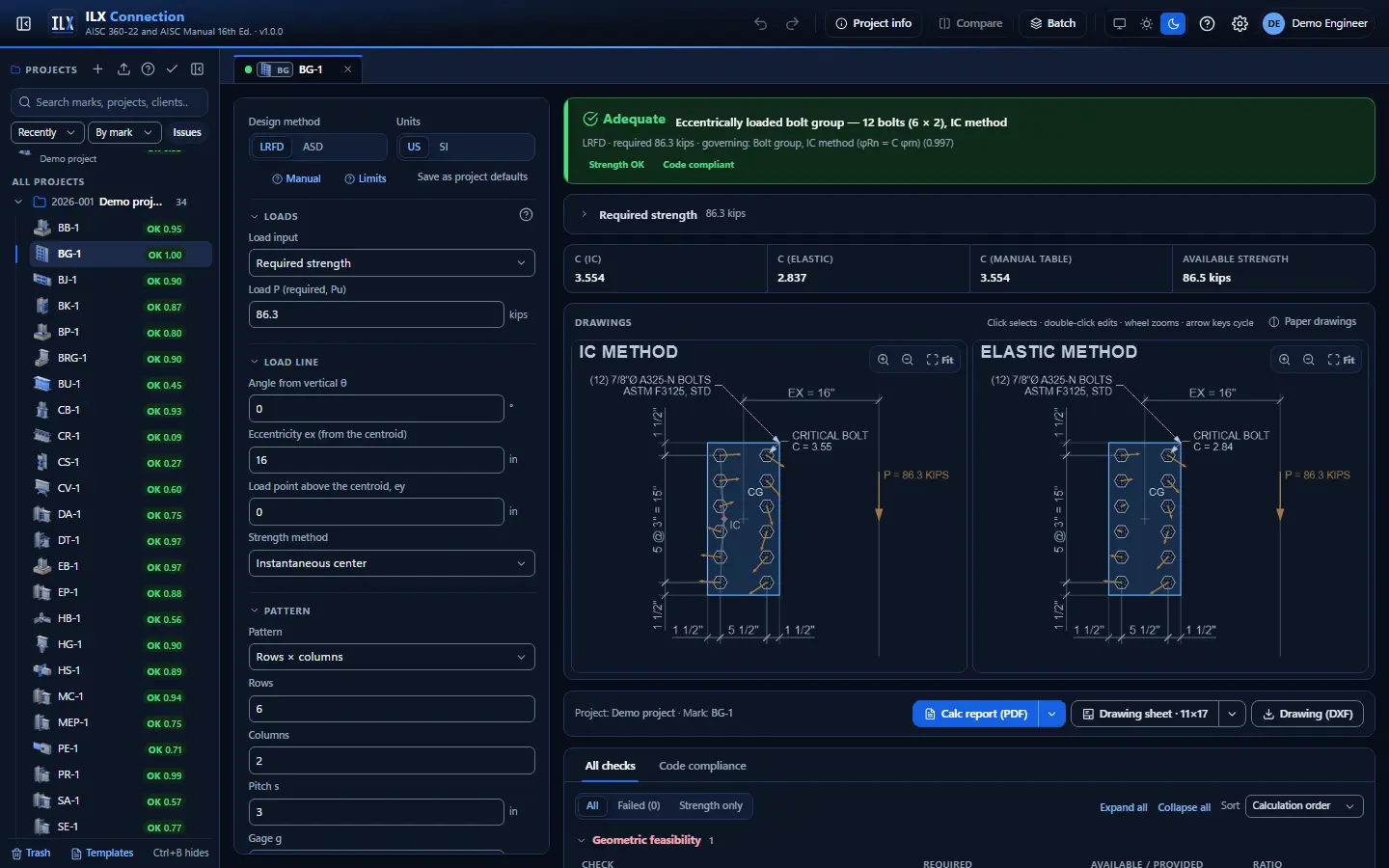Switch units to SI
Screen dimensions: 1389x868
tap(444, 147)
